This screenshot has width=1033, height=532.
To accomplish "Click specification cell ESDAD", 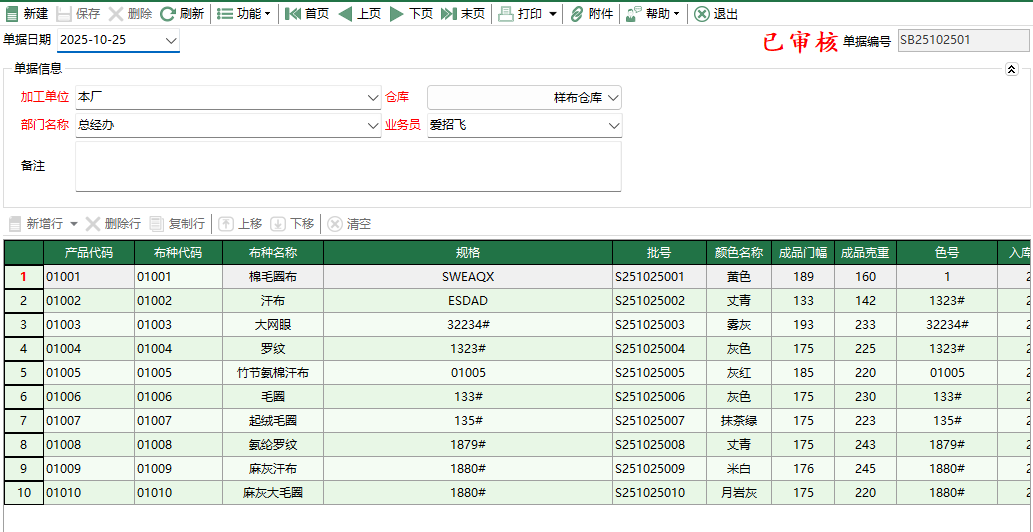I will pos(468,301).
